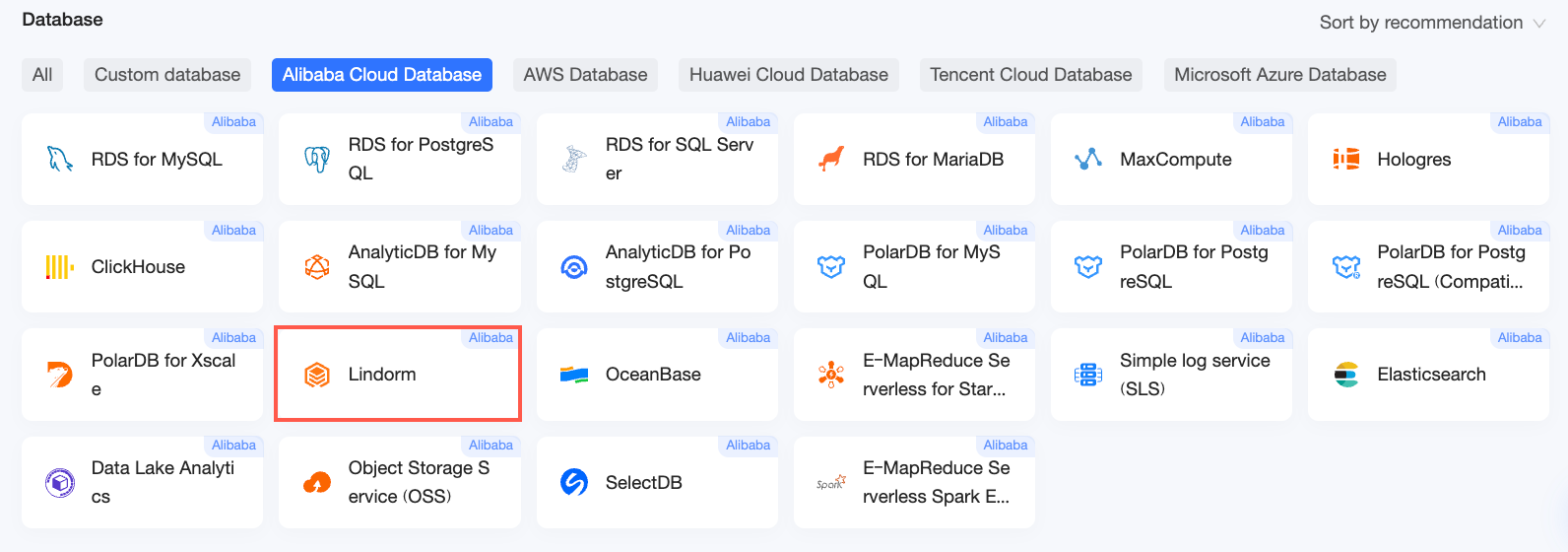Switch to Huawei Cloud Database tab
The width and height of the screenshot is (1568, 552).
(788, 75)
